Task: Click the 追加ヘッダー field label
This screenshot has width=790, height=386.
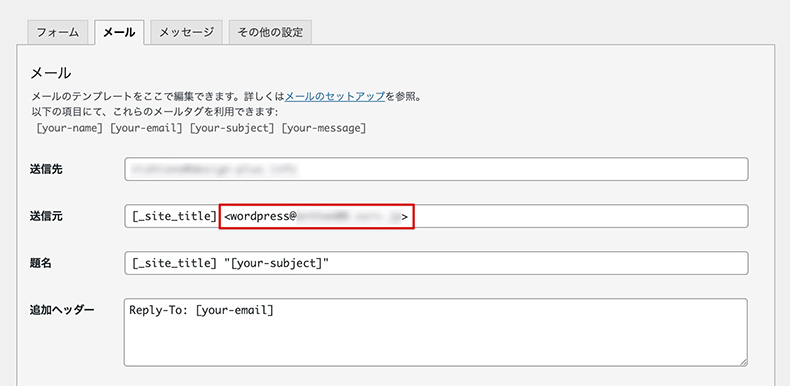Action: click(61, 309)
